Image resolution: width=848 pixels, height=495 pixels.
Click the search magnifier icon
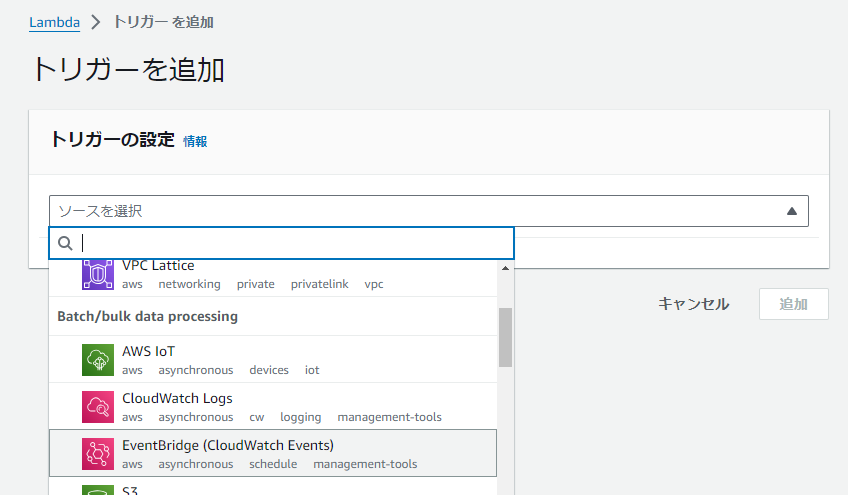65,243
